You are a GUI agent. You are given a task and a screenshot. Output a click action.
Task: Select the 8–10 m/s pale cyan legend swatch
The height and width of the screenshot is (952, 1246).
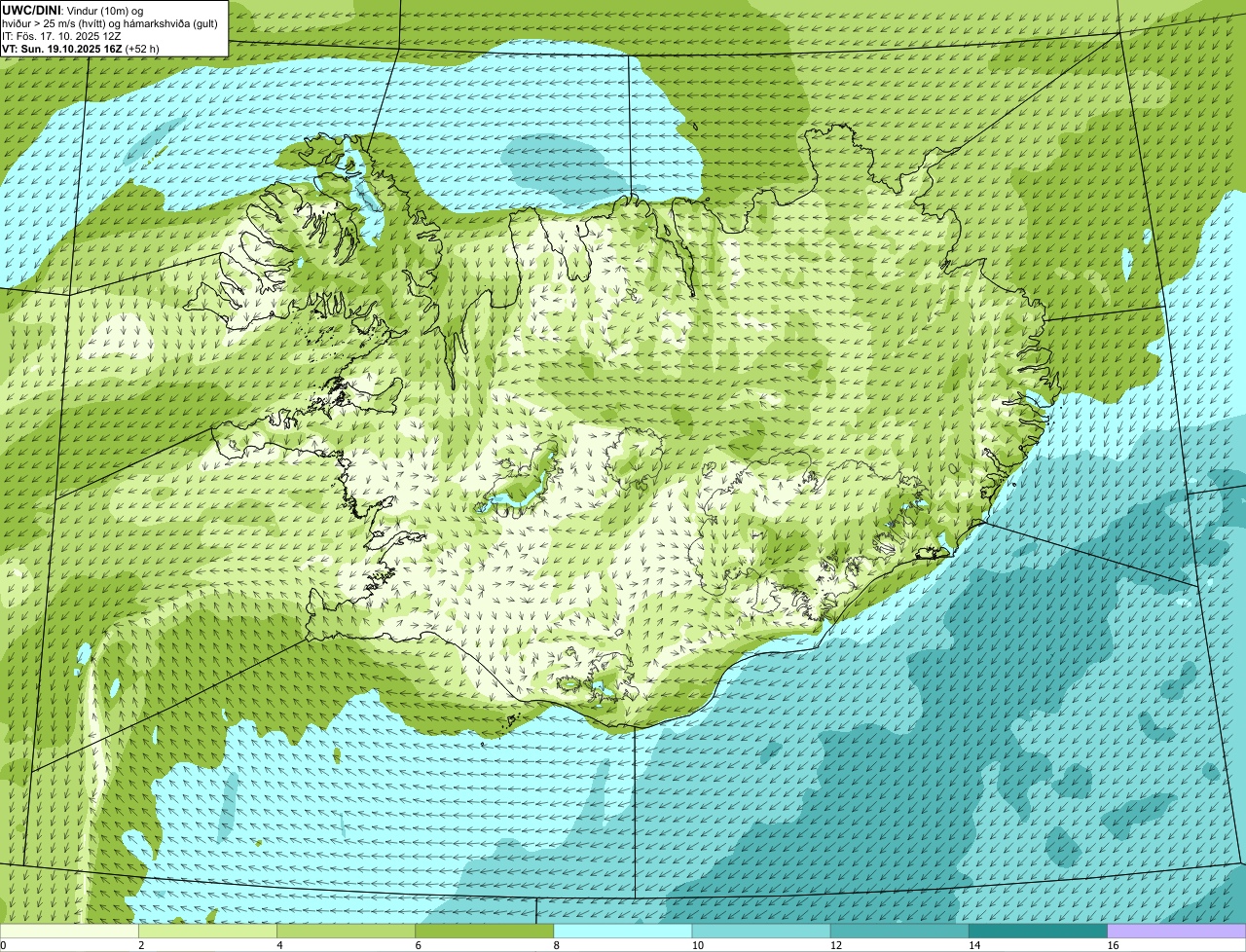click(x=623, y=932)
